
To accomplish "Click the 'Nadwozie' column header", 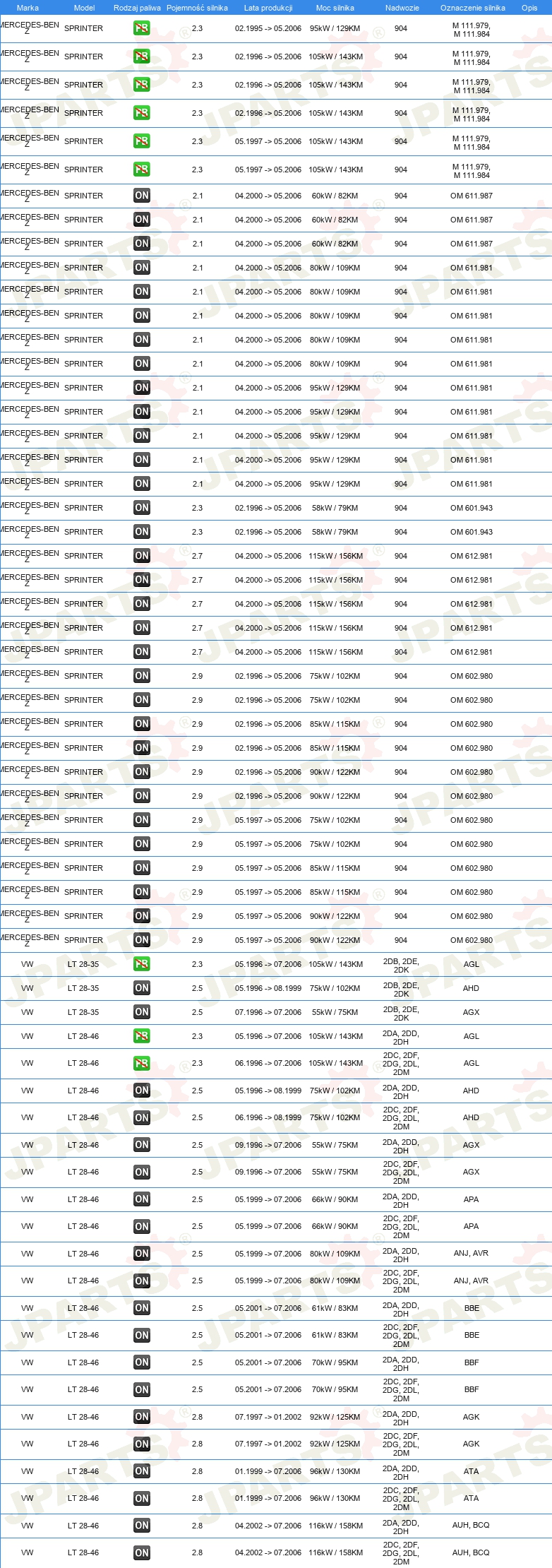I will pyautogui.click(x=402, y=8).
